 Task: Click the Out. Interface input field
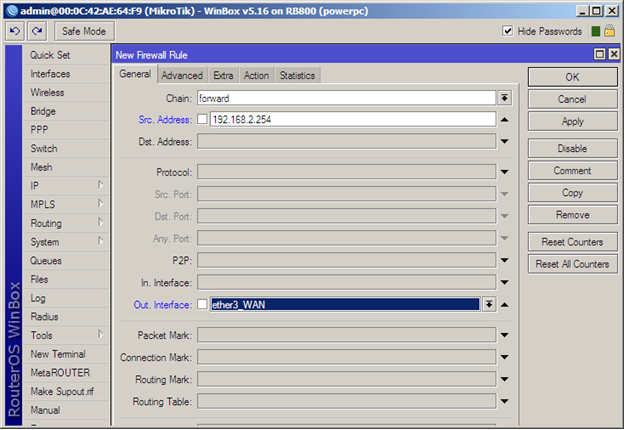click(345, 304)
